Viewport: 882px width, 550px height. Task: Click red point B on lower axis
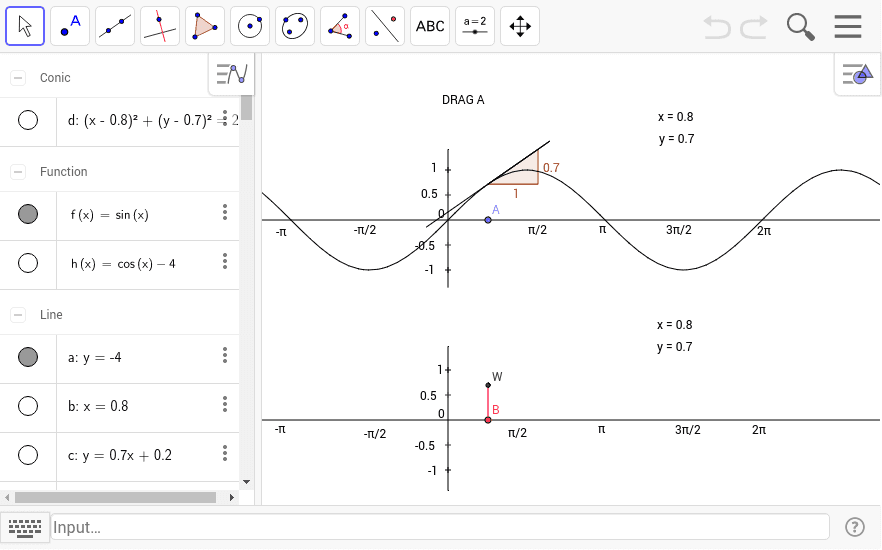[488, 420]
